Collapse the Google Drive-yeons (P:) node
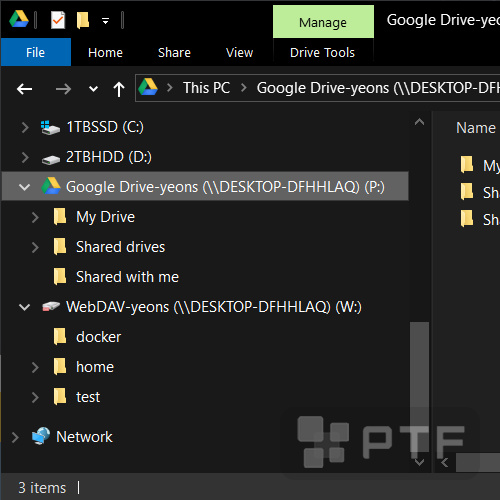 pos(24,187)
